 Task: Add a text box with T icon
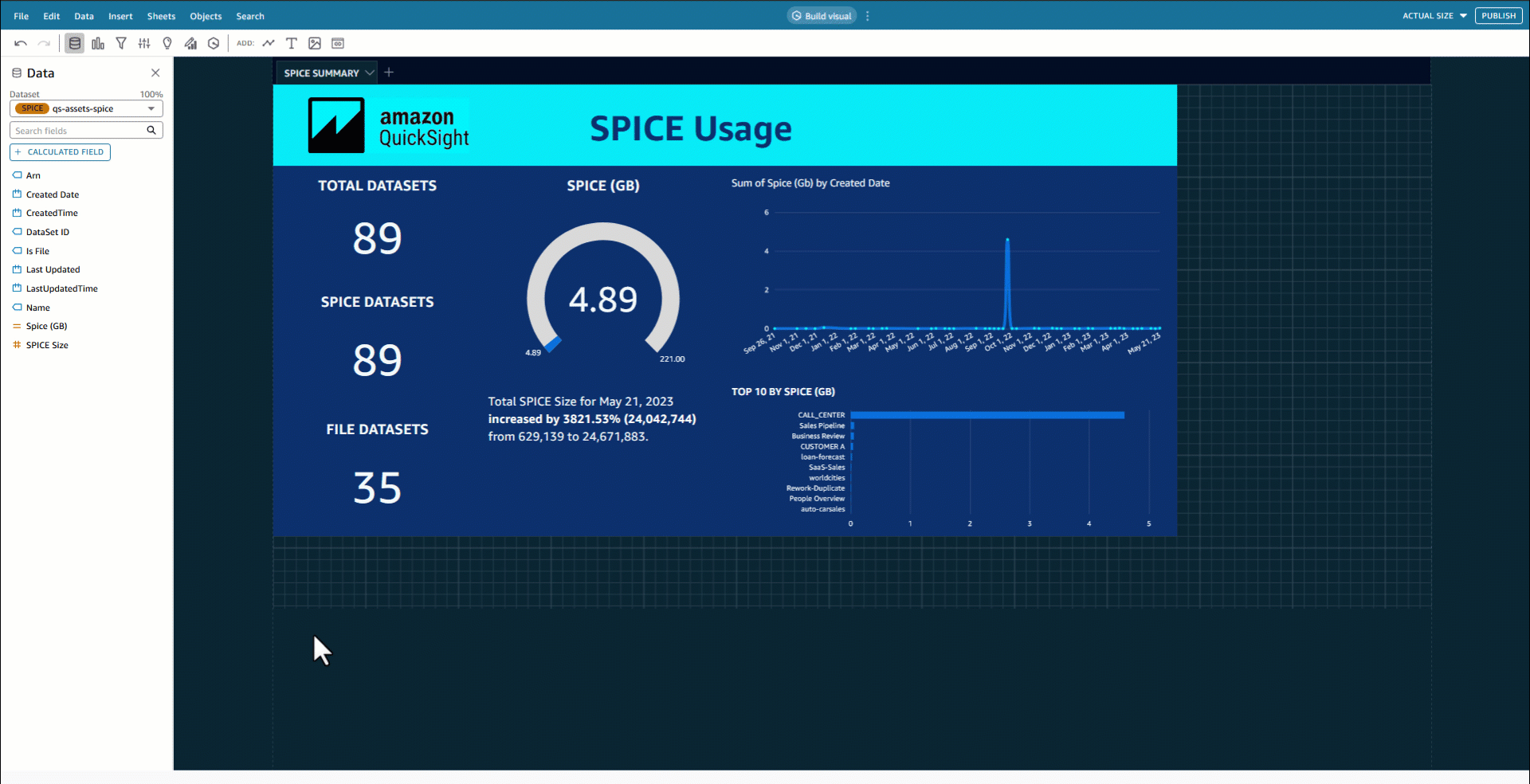tap(292, 44)
